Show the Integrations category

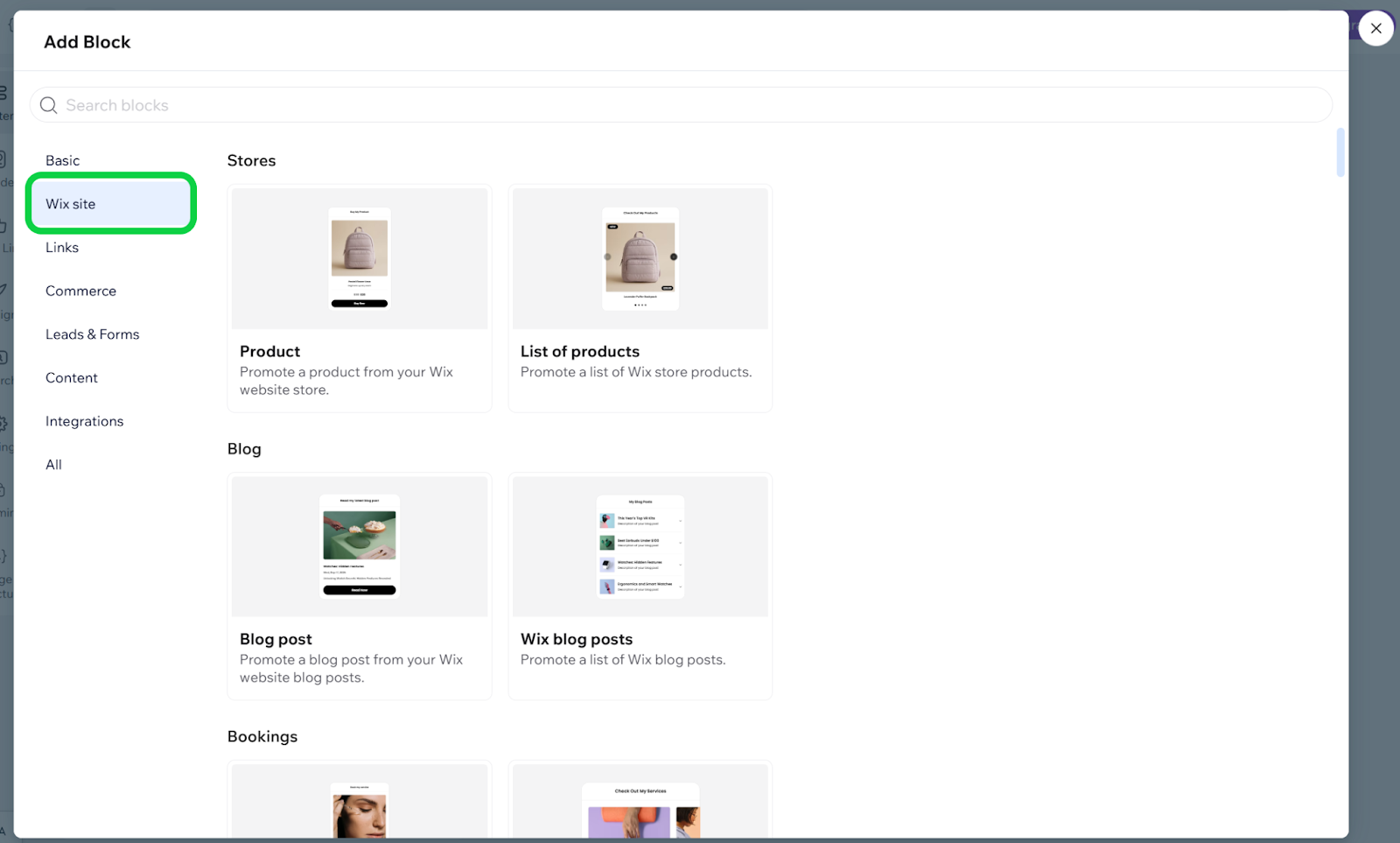tap(84, 421)
